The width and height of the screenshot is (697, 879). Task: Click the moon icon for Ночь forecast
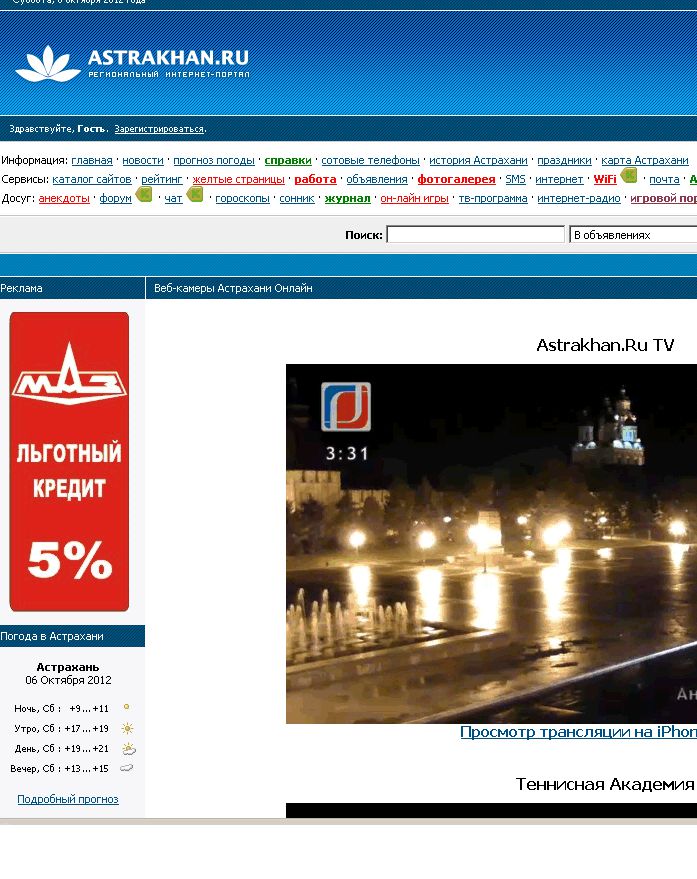tap(127, 707)
